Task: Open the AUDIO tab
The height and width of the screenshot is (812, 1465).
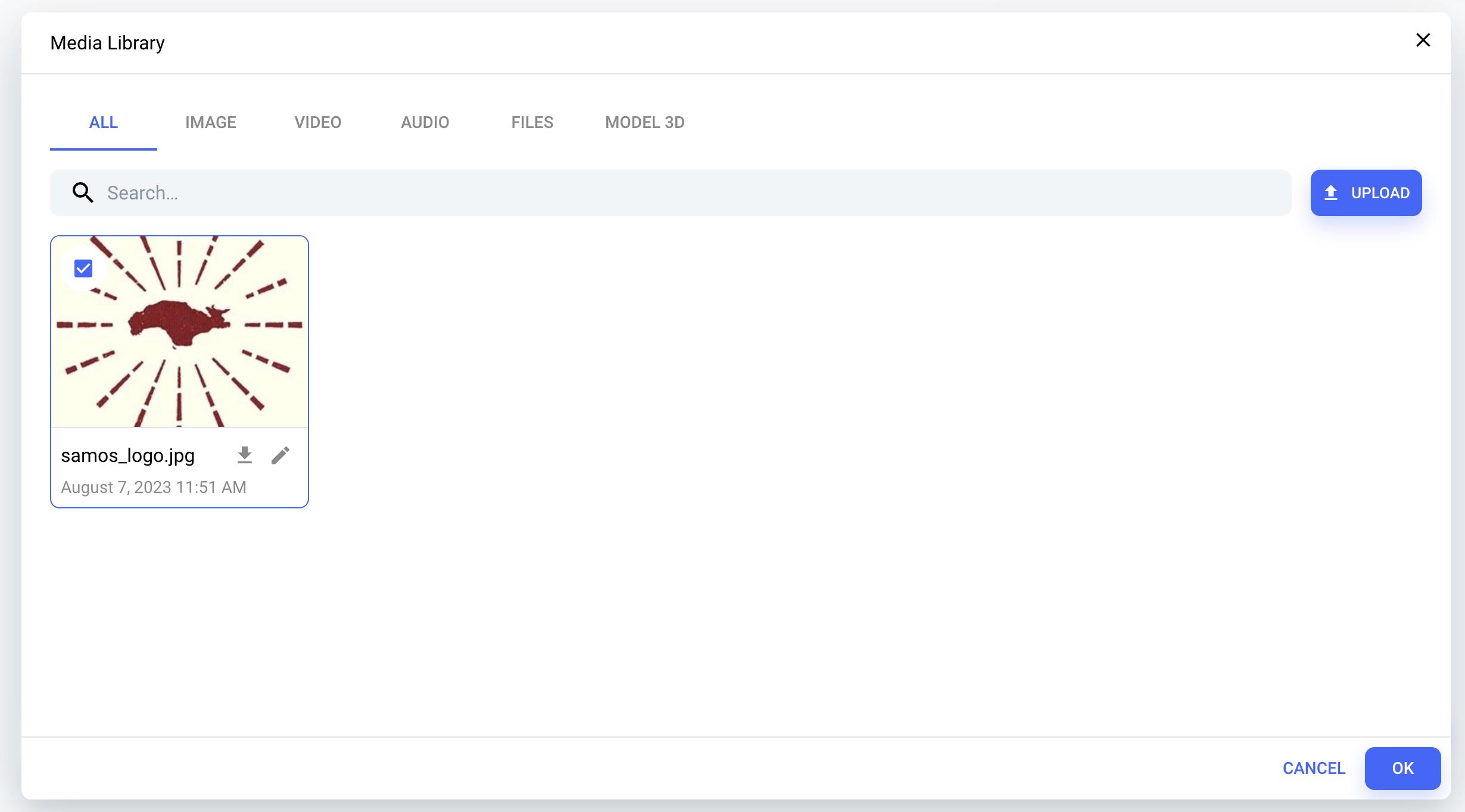Action: [425, 122]
